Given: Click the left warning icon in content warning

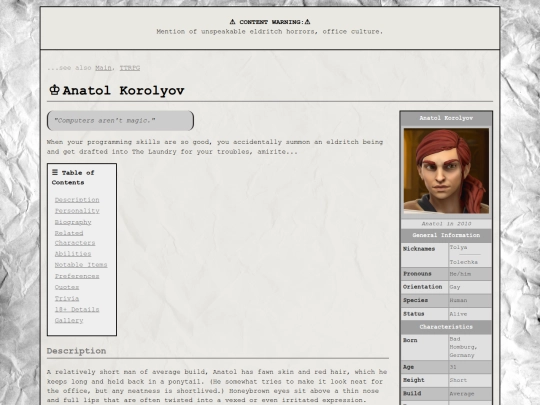Looking at the screenshot, I should pos(232,22).
